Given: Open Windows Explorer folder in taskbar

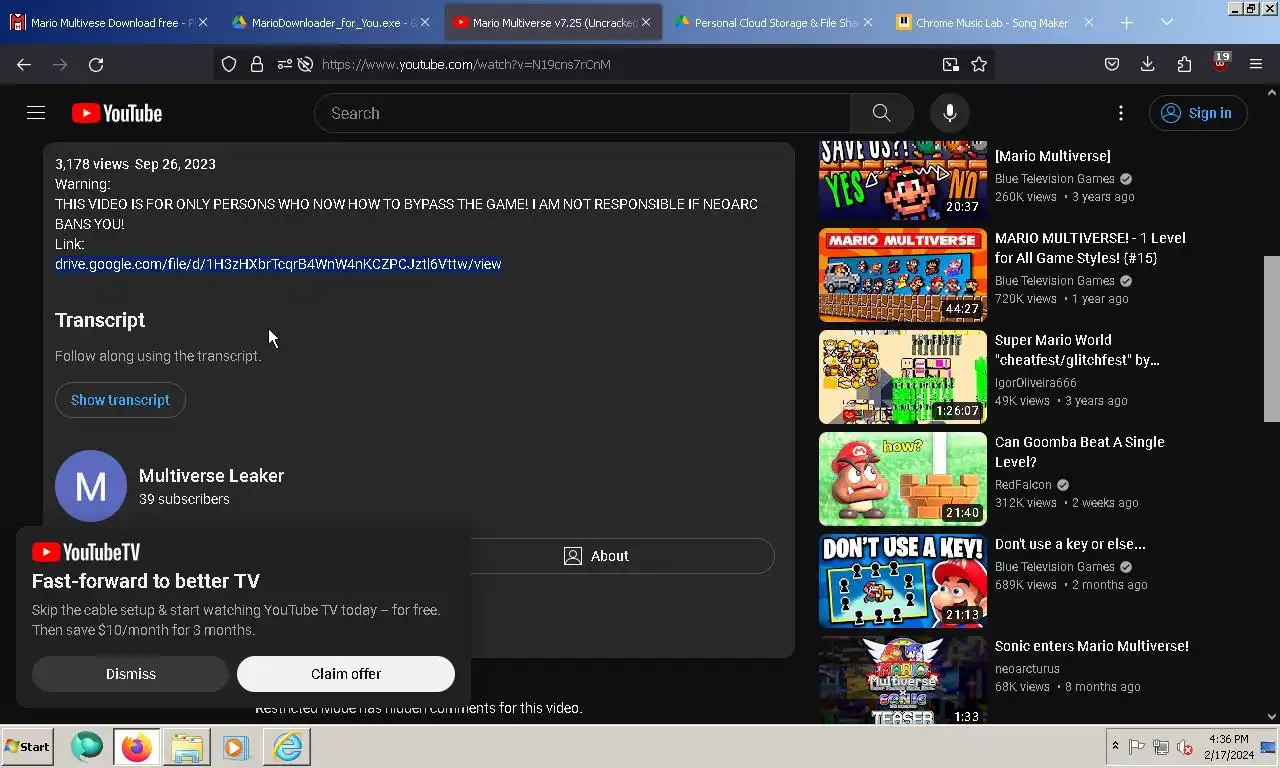Looking at the screenshot, I should tap(187, 747).
